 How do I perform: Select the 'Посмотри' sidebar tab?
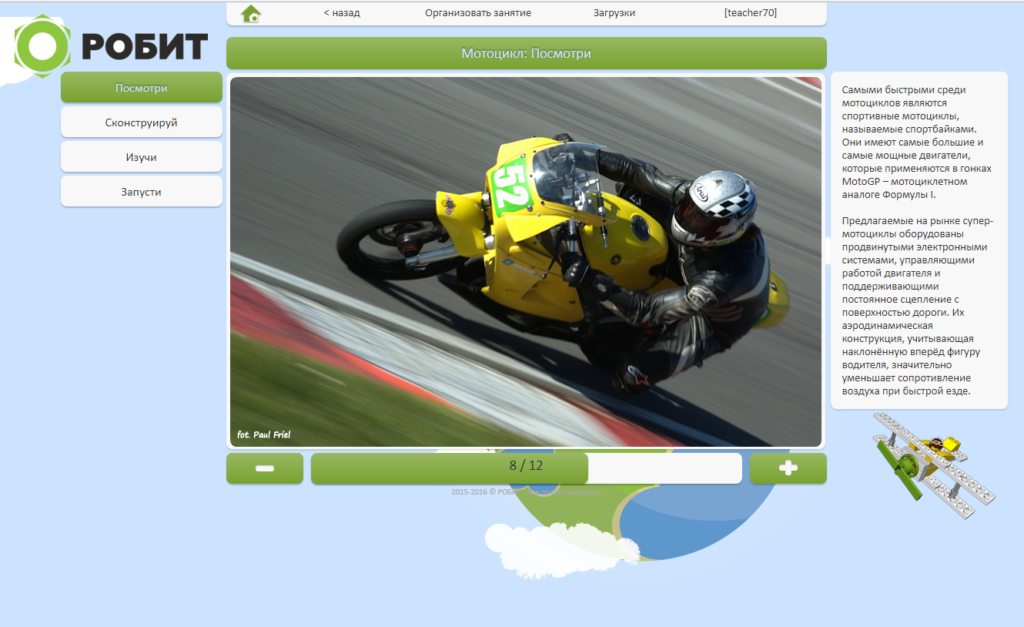[141, 88]
